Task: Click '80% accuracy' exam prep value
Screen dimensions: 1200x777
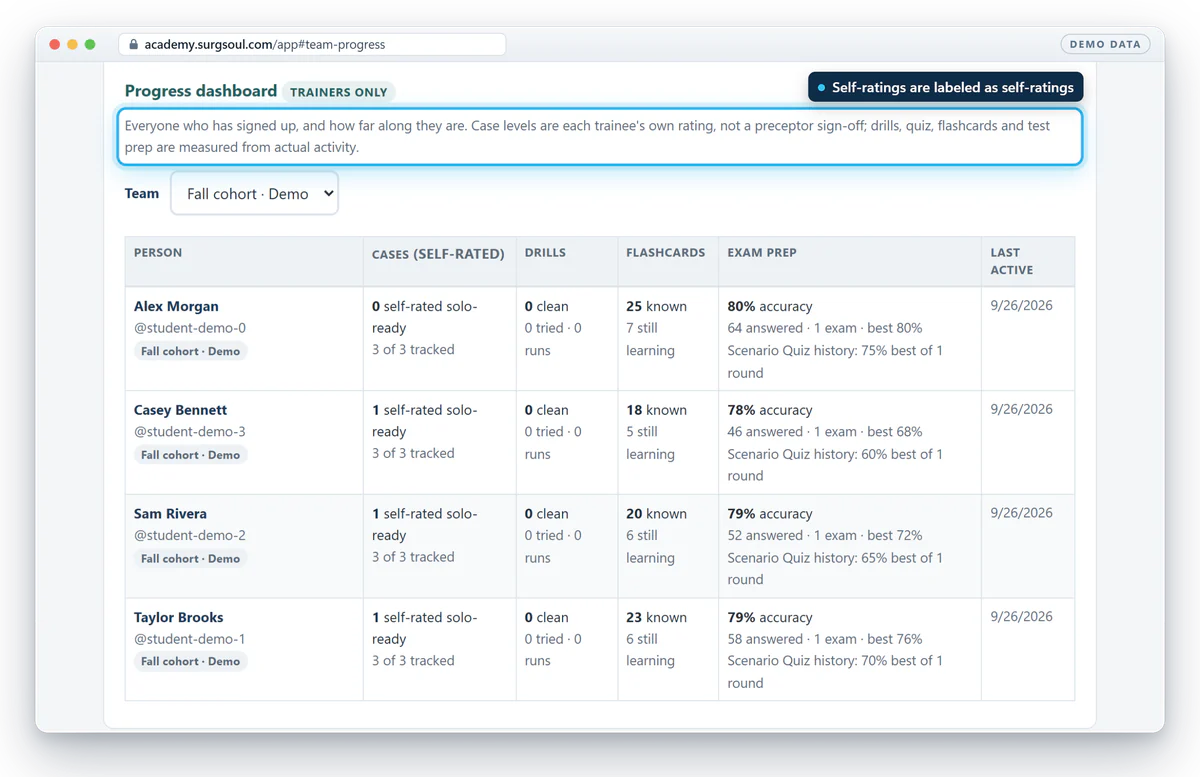Action: point(770,306)
